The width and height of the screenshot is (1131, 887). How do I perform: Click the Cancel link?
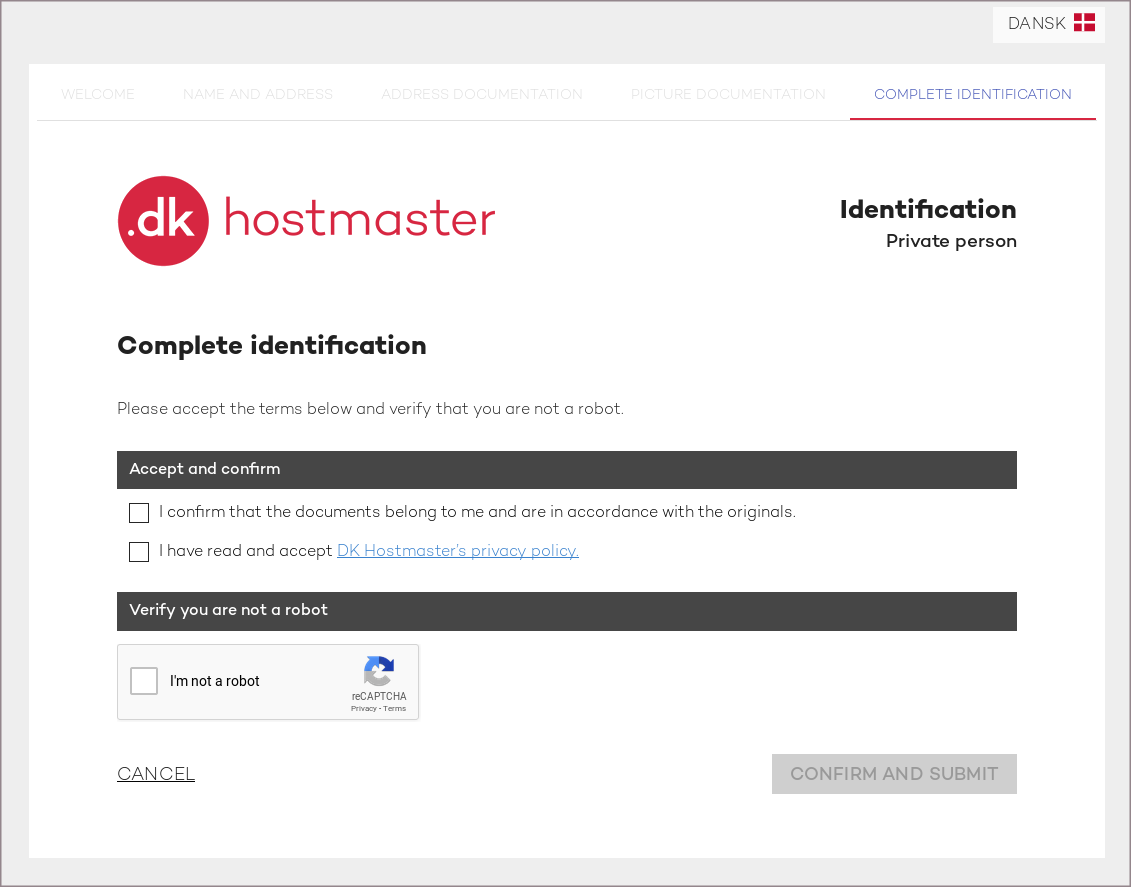pyautogui.click(x=156, y=774)
